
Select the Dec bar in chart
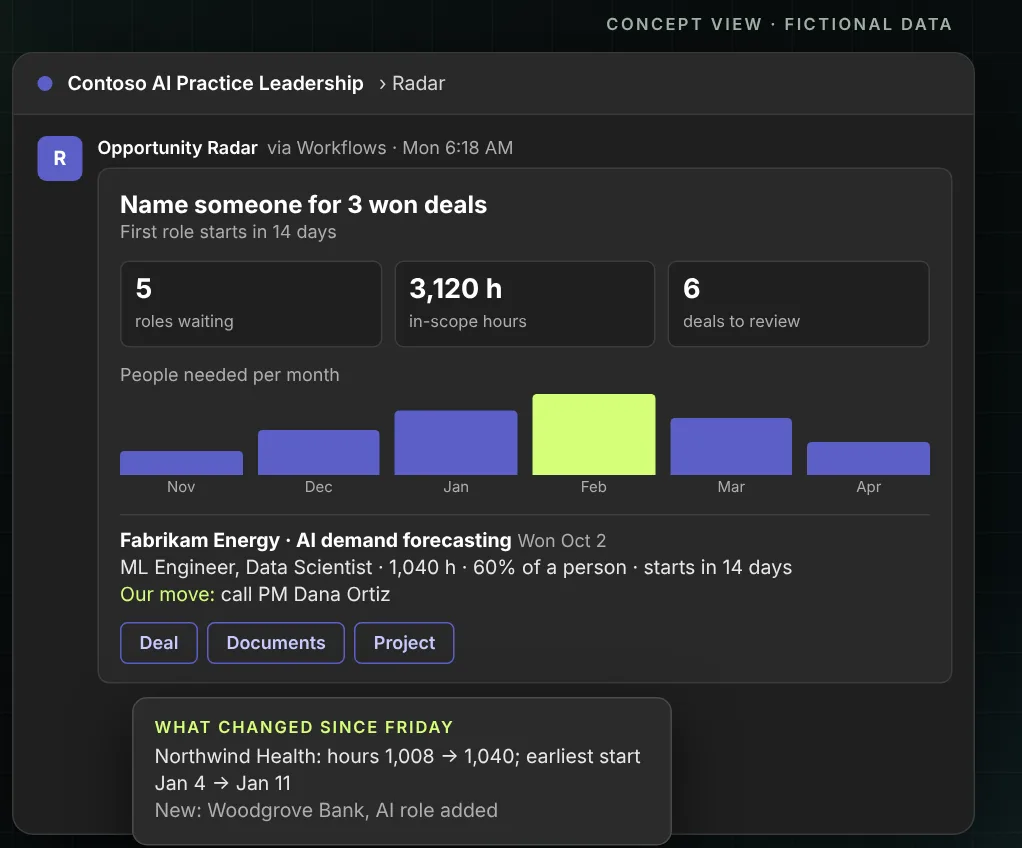click(319, 452)
